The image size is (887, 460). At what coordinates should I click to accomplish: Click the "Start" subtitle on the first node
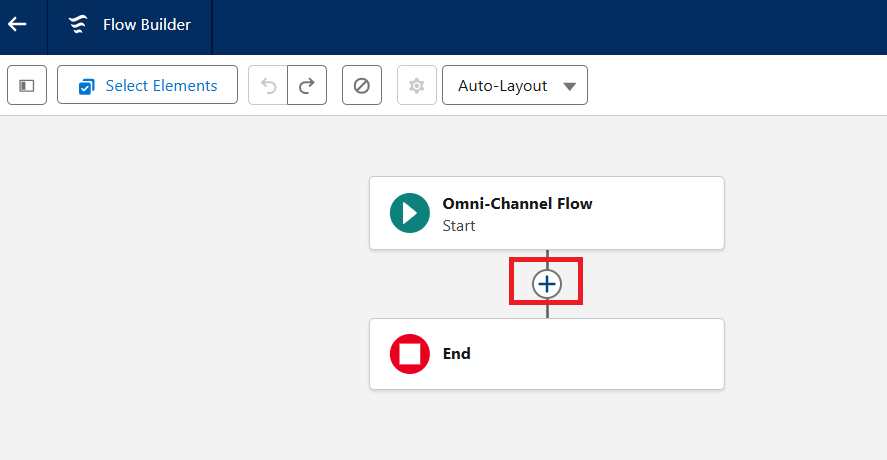pyautogui.click(x=459, y=226)
